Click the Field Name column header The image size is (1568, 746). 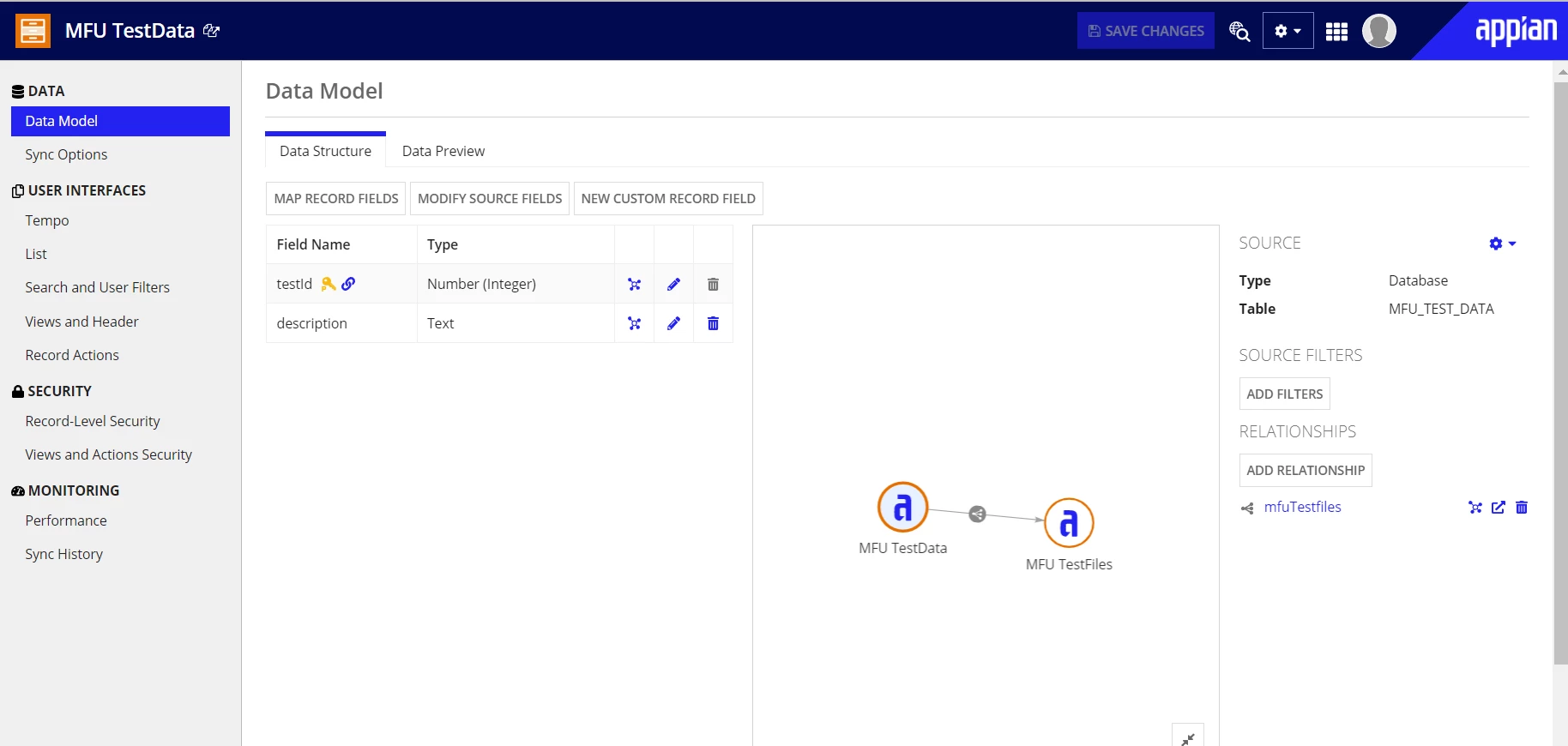(341, 244)
